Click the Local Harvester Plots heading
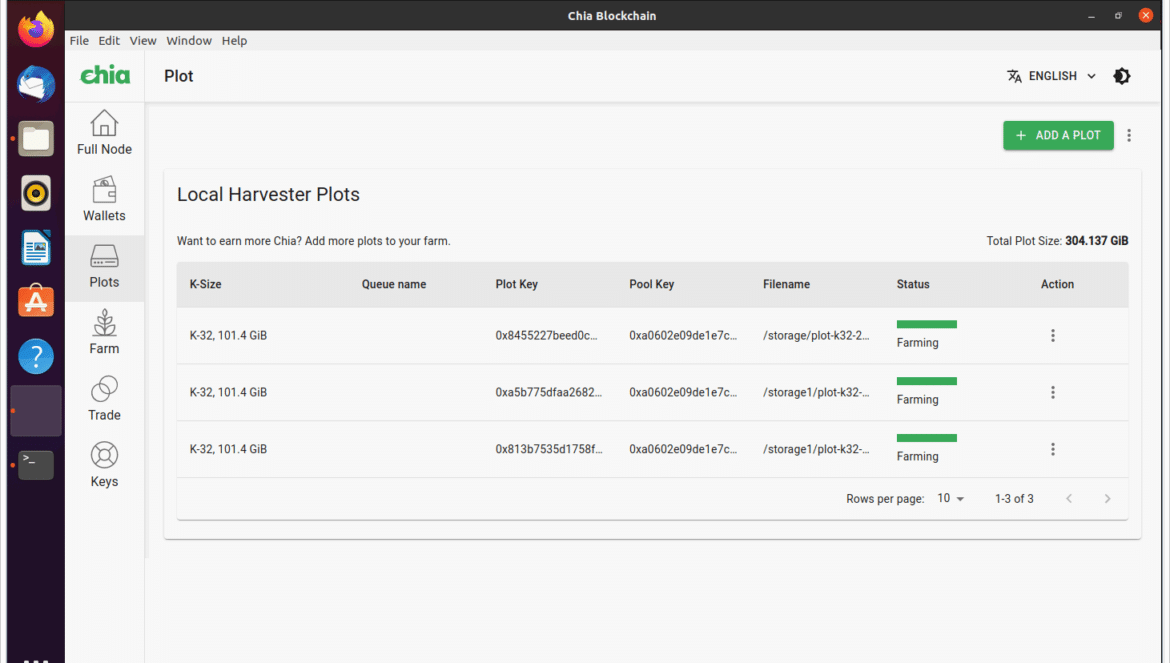 [268, 195]
